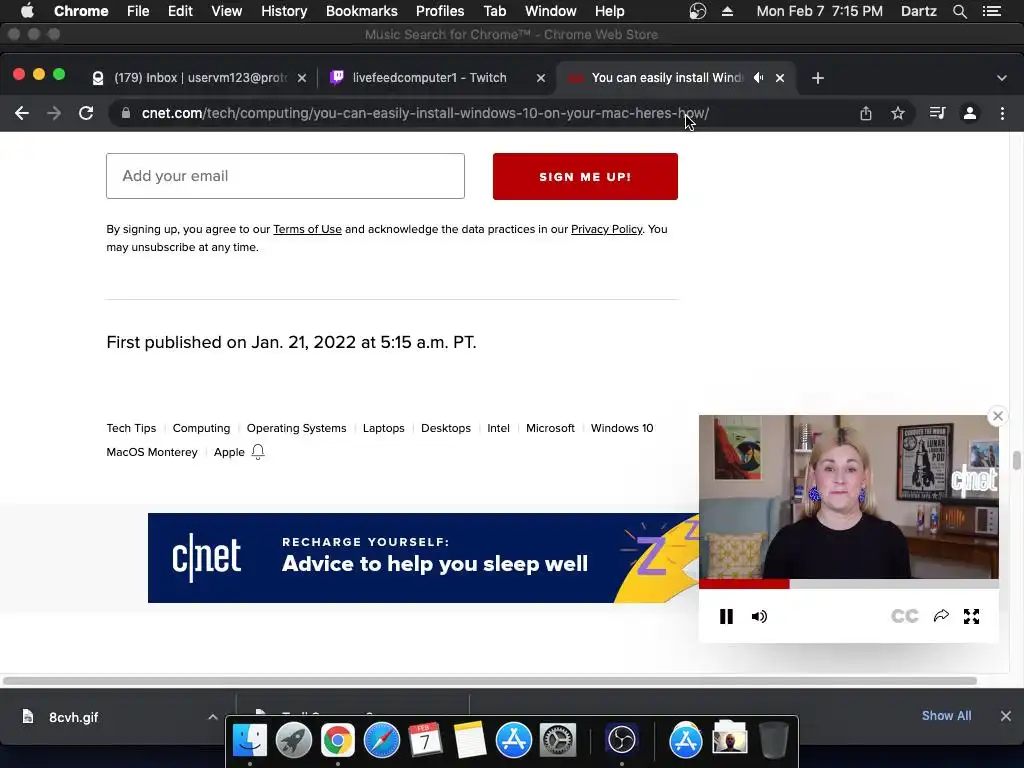The height and width of the screenshot is (768, 1024).
Task: Click the vertical scrollbar thumb
Action: pos(1016,460)
